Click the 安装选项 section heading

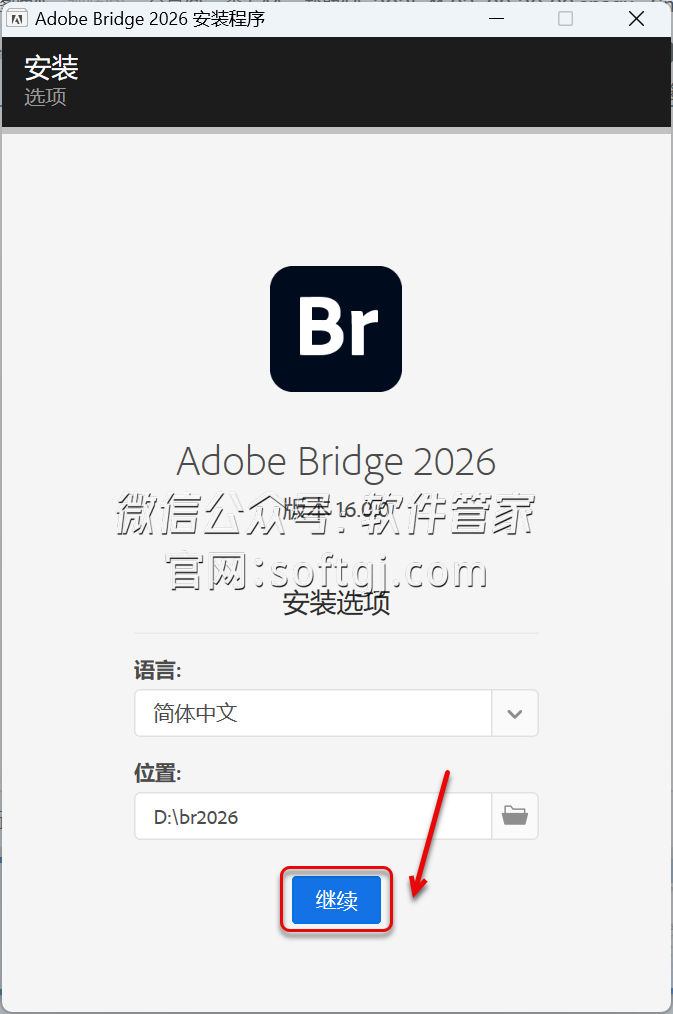click(x=336, y=603)
